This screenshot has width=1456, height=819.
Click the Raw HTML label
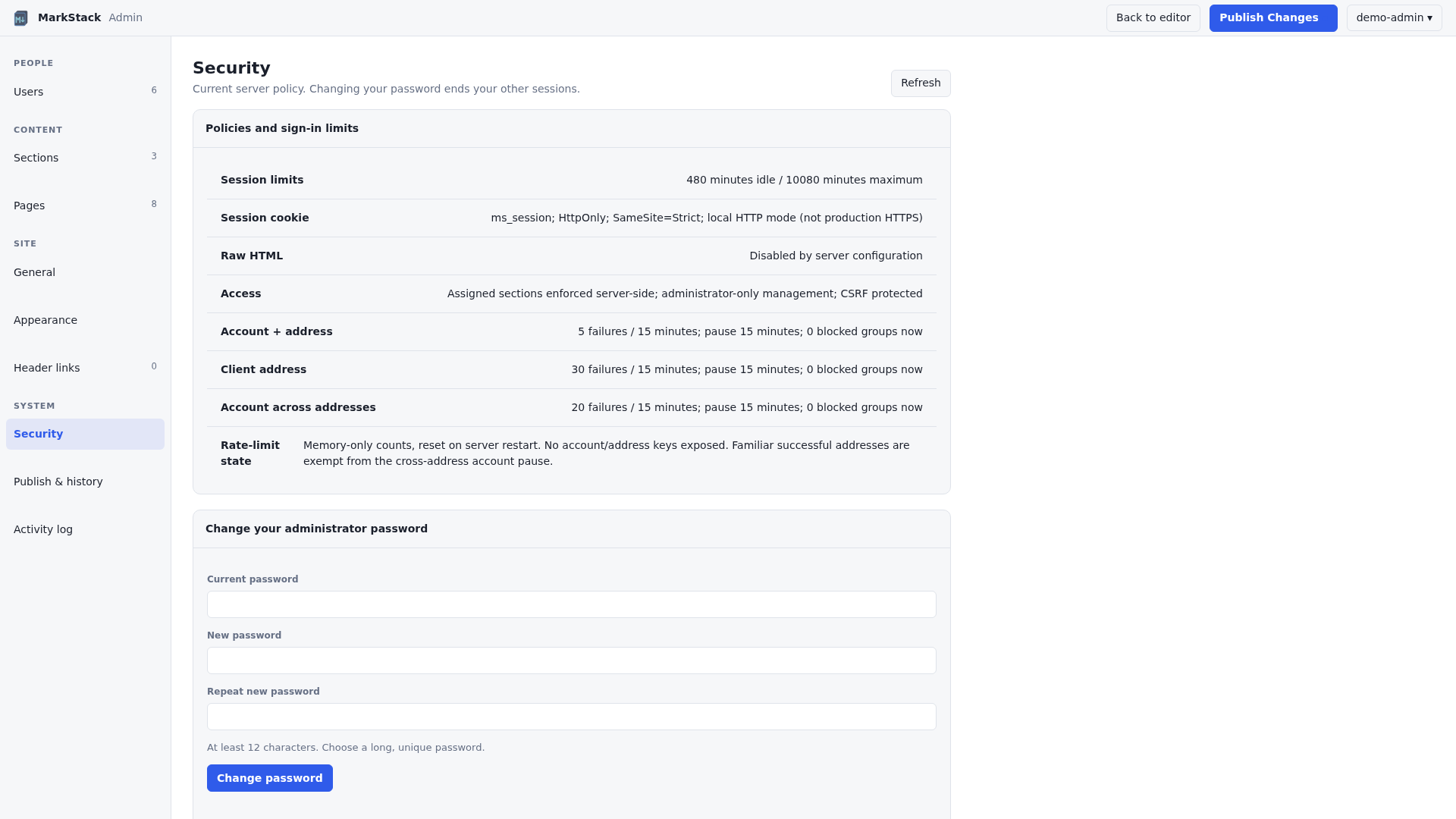point(252,256)
